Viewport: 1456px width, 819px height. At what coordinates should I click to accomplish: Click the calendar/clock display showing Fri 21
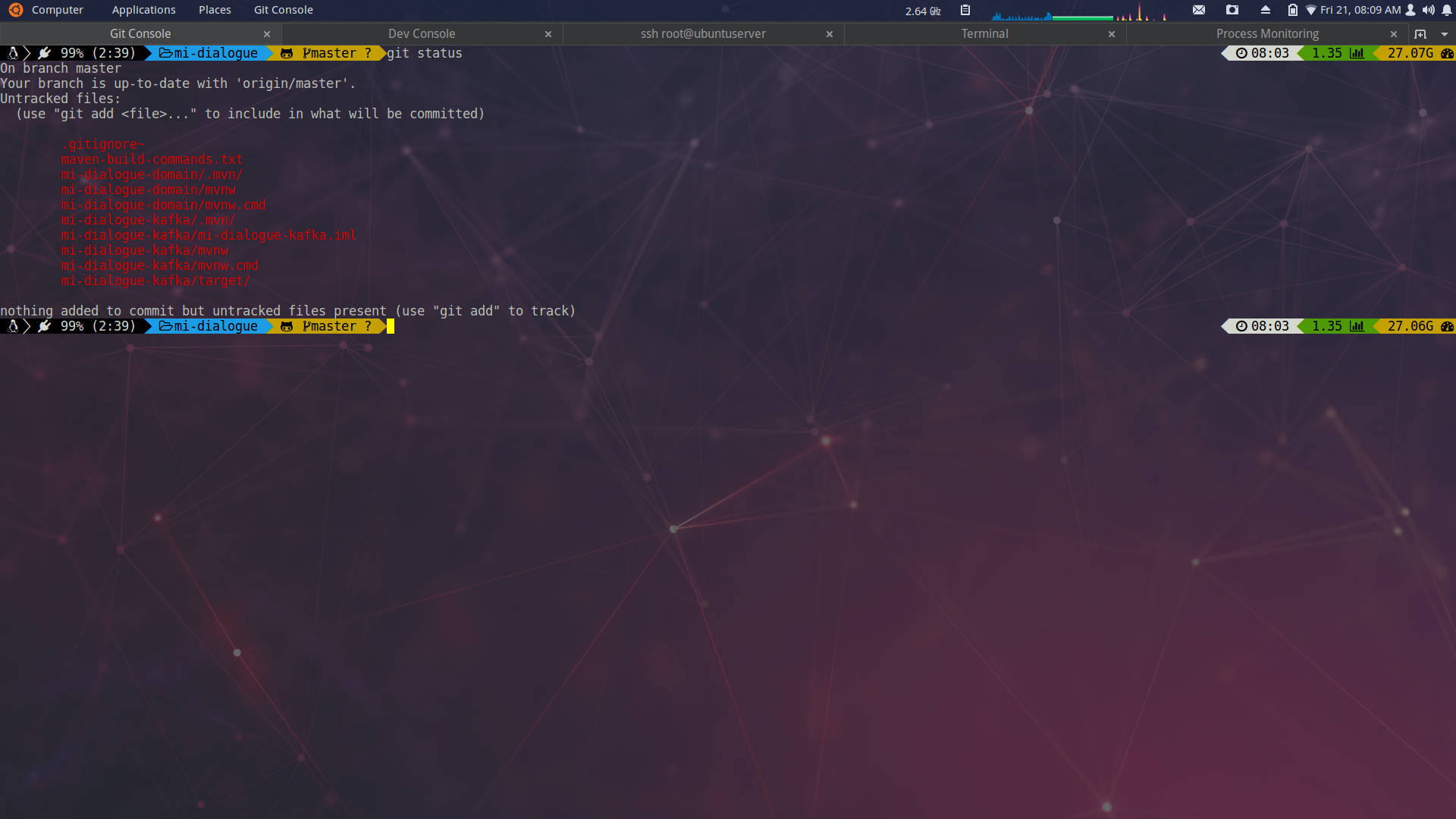coord(1361,10)
